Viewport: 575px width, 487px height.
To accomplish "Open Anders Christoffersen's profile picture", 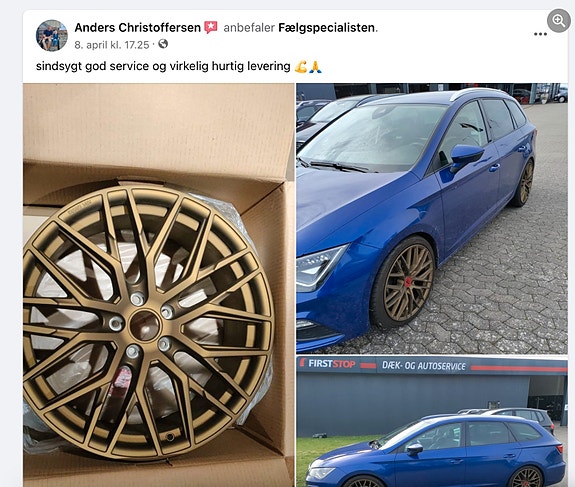I will coord(52,35).
